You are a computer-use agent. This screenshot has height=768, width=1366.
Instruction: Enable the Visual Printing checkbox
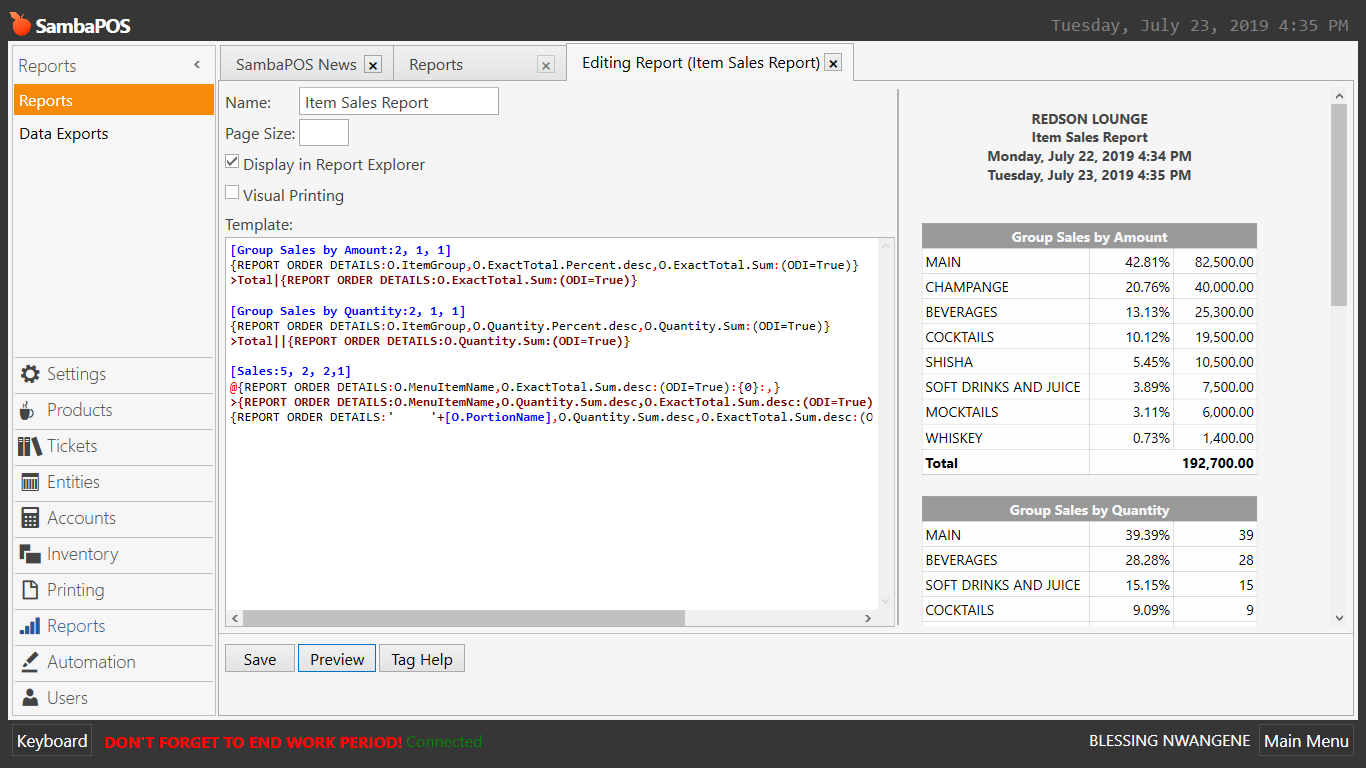232,193
